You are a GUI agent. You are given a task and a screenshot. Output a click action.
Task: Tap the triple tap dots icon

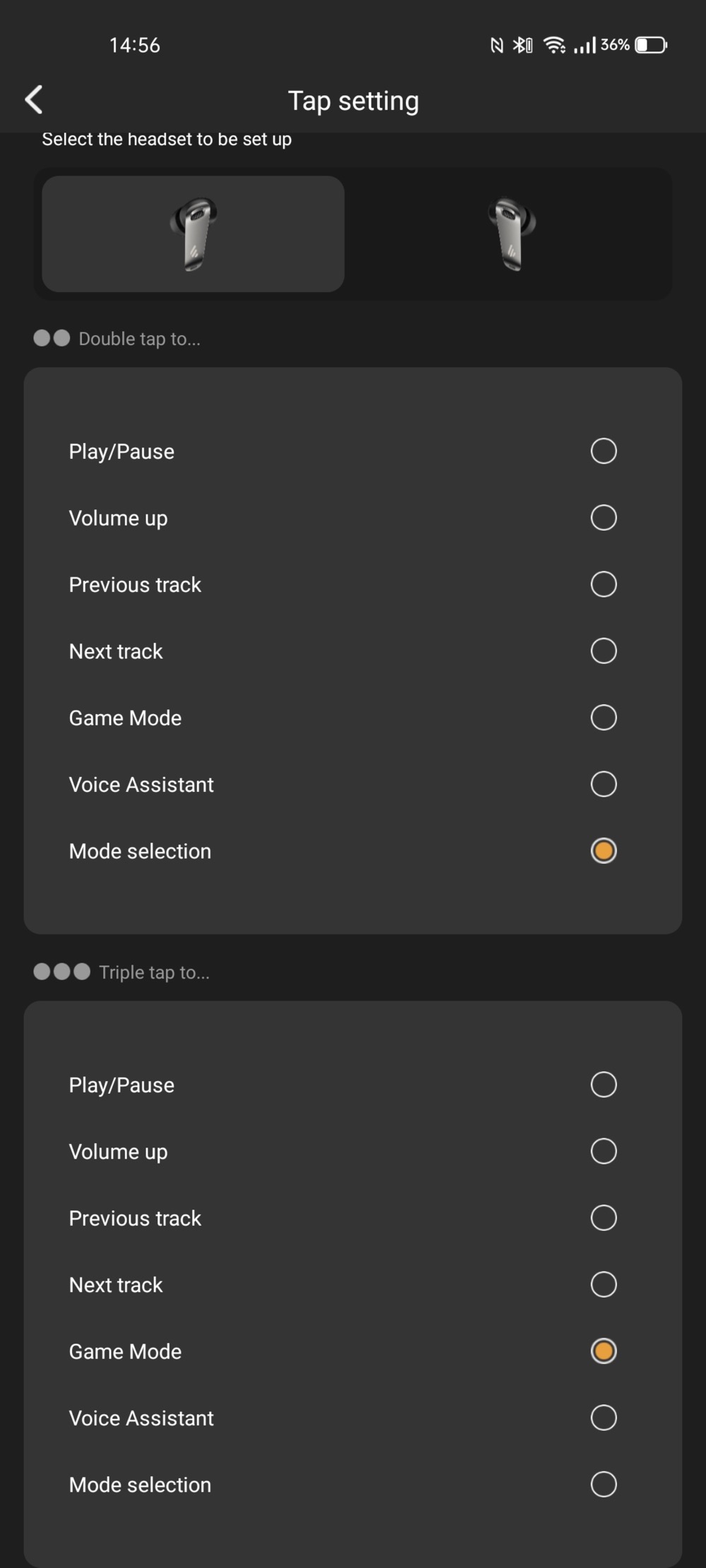62,972
